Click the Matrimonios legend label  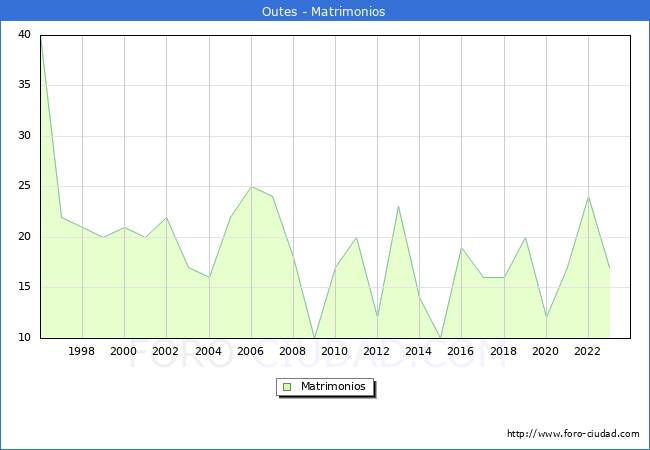(x=332, y=387)
